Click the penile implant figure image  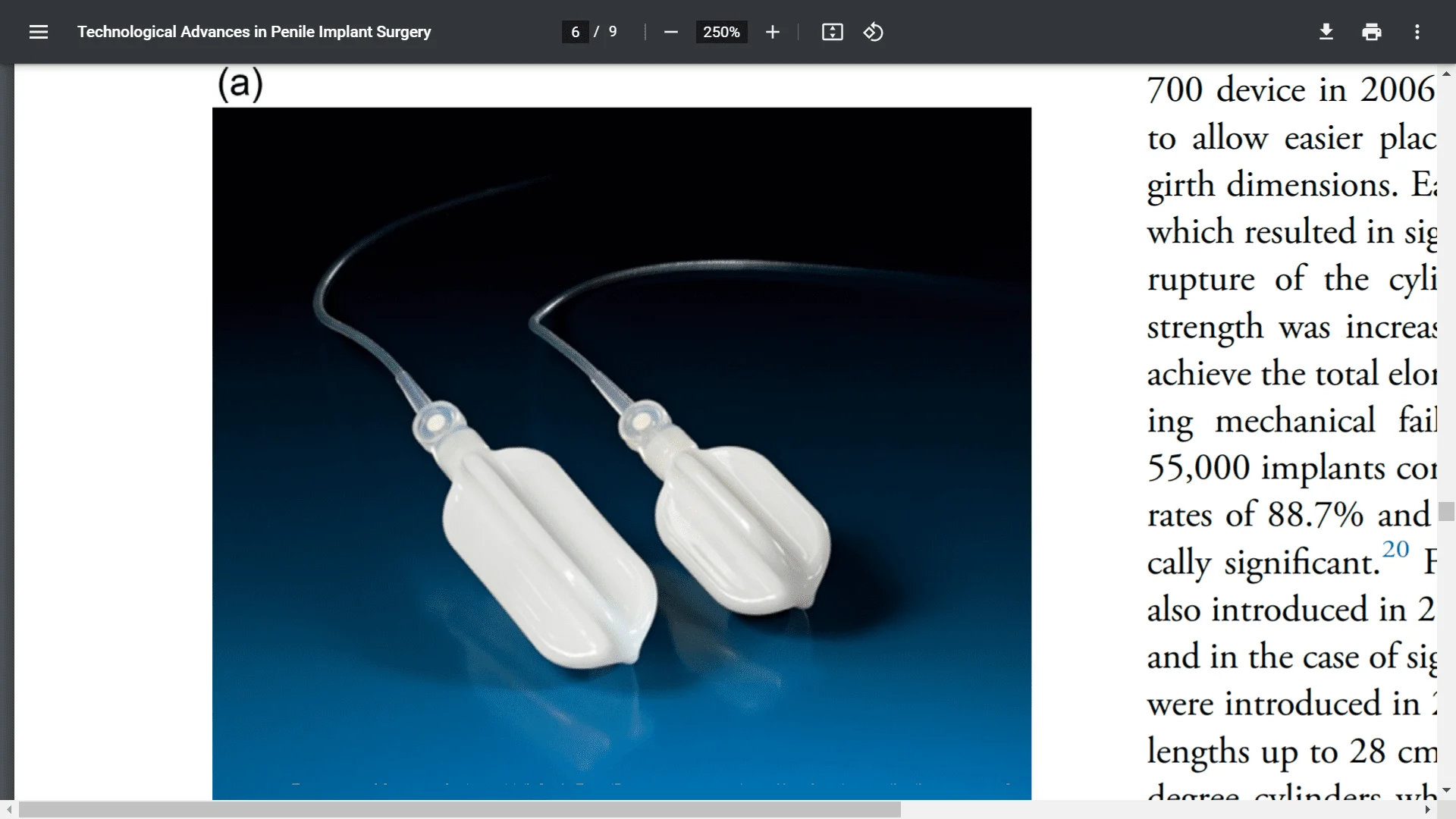[x=622, y=453]
